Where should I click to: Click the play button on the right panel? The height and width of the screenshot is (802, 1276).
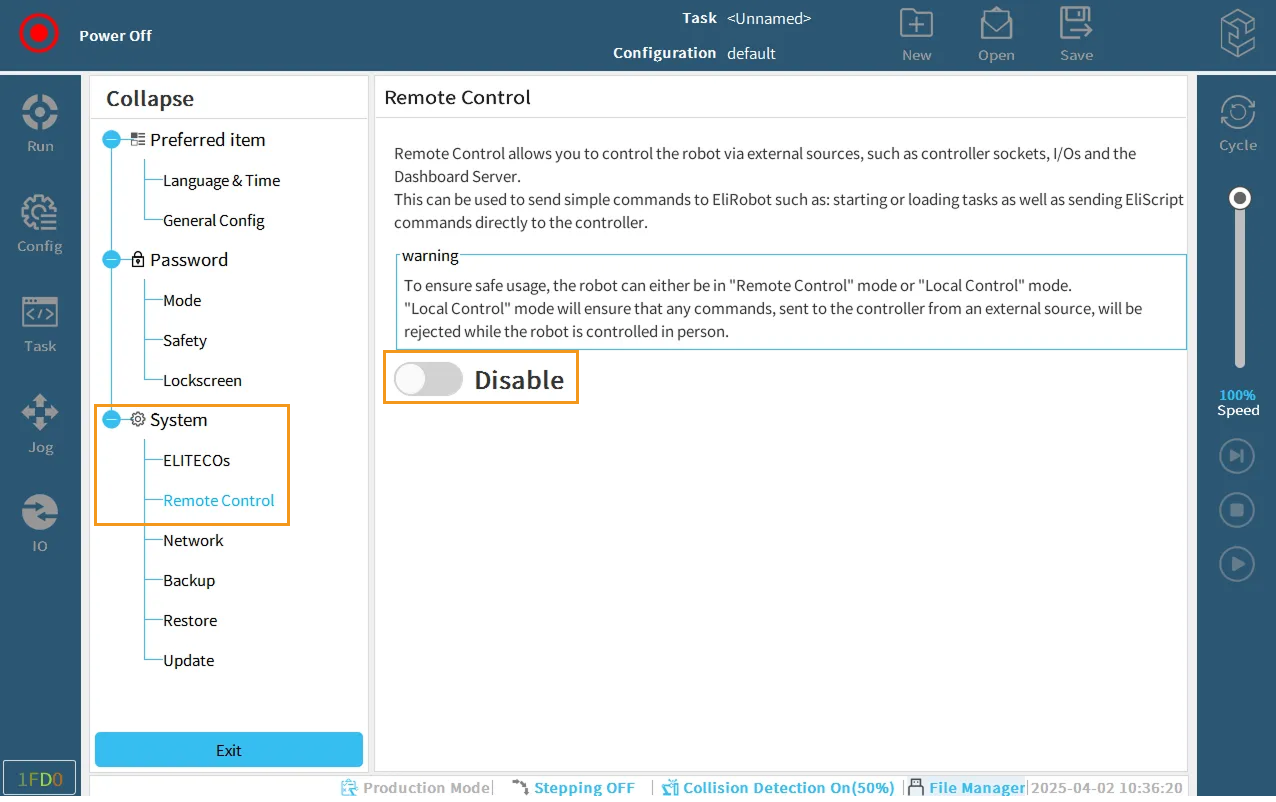pos(1237,564)
